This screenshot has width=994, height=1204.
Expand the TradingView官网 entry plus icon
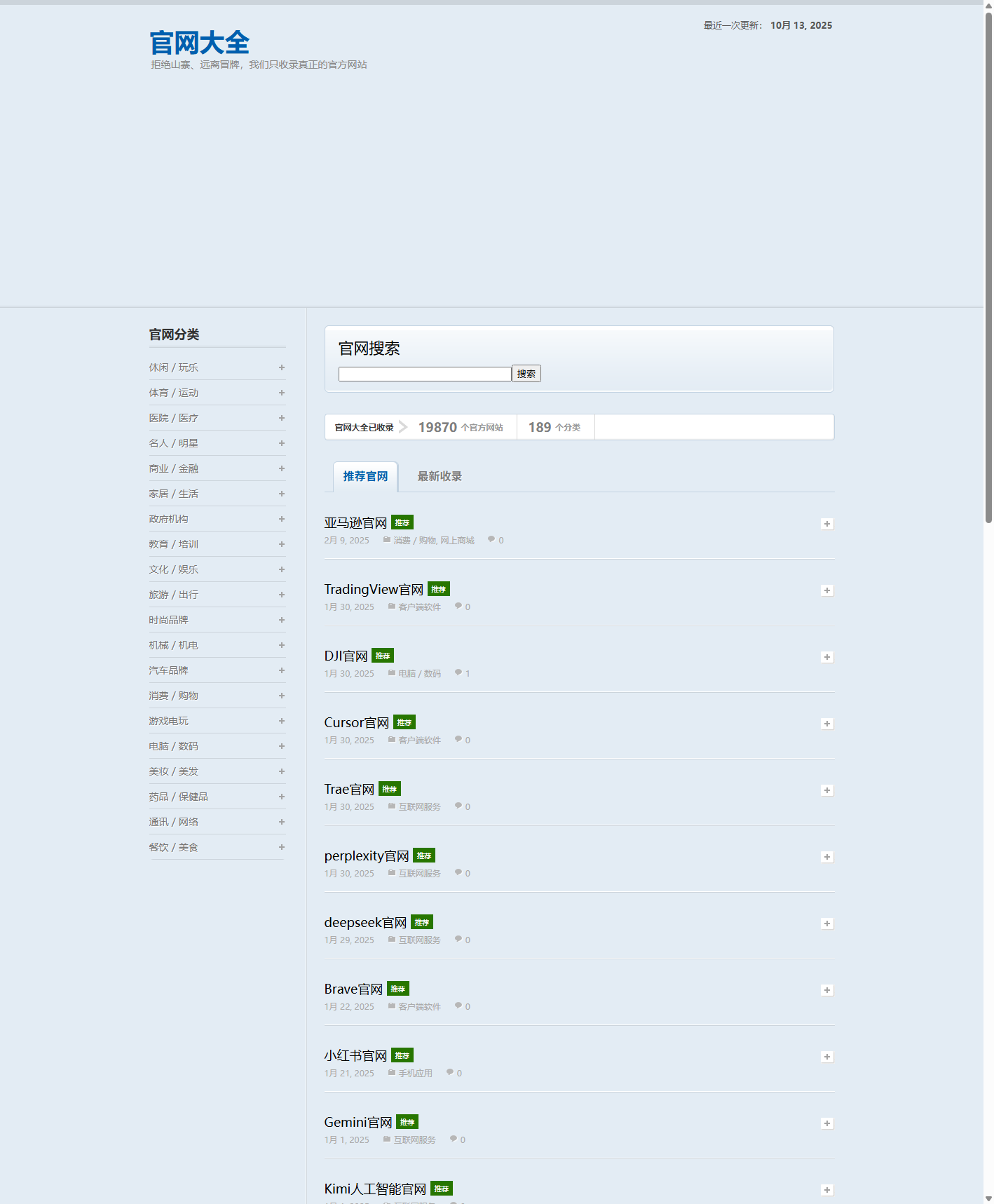[827, 590]
